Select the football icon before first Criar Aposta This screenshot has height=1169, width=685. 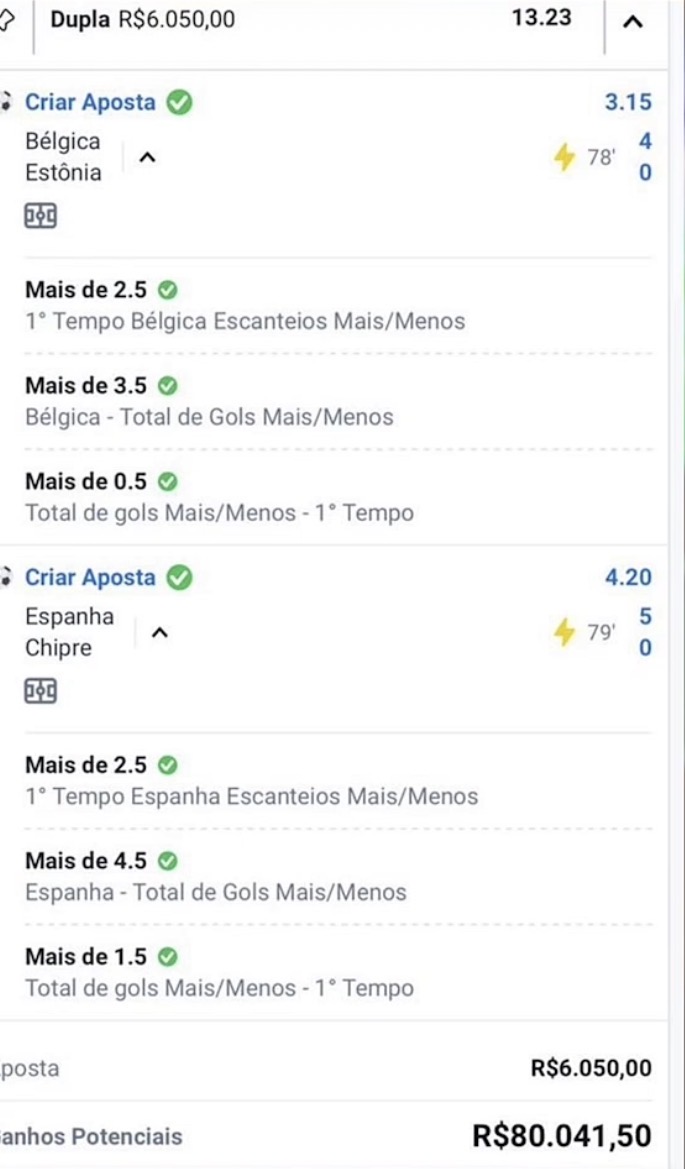6,100
